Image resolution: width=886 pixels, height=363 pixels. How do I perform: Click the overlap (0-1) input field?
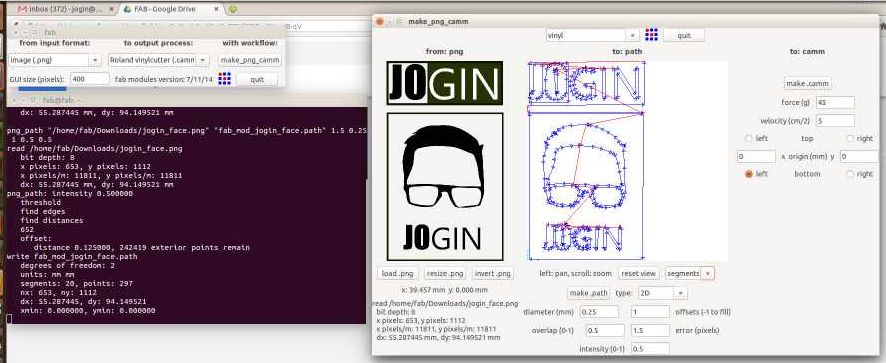point(605,330)
